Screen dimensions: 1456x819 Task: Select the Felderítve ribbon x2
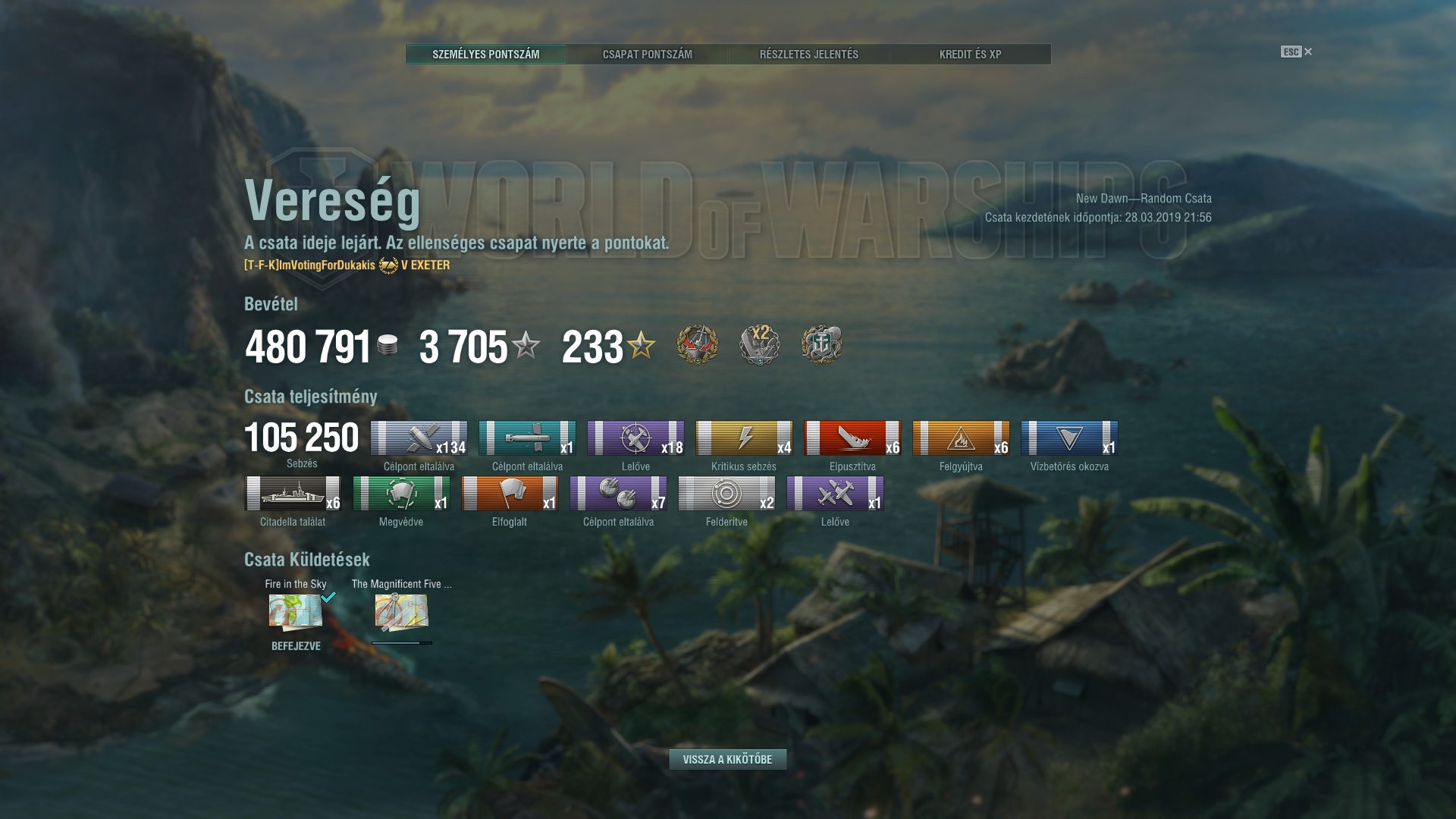[726, 494]
